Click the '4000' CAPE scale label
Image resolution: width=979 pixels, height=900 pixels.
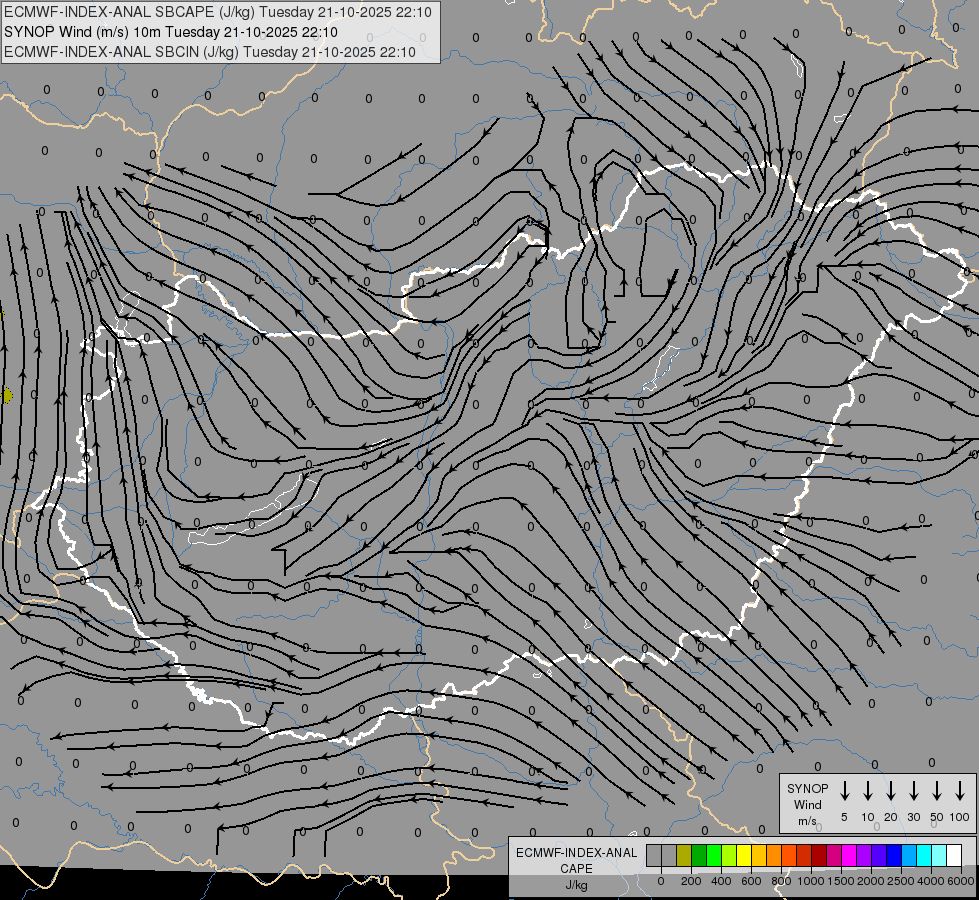point(930,881)
